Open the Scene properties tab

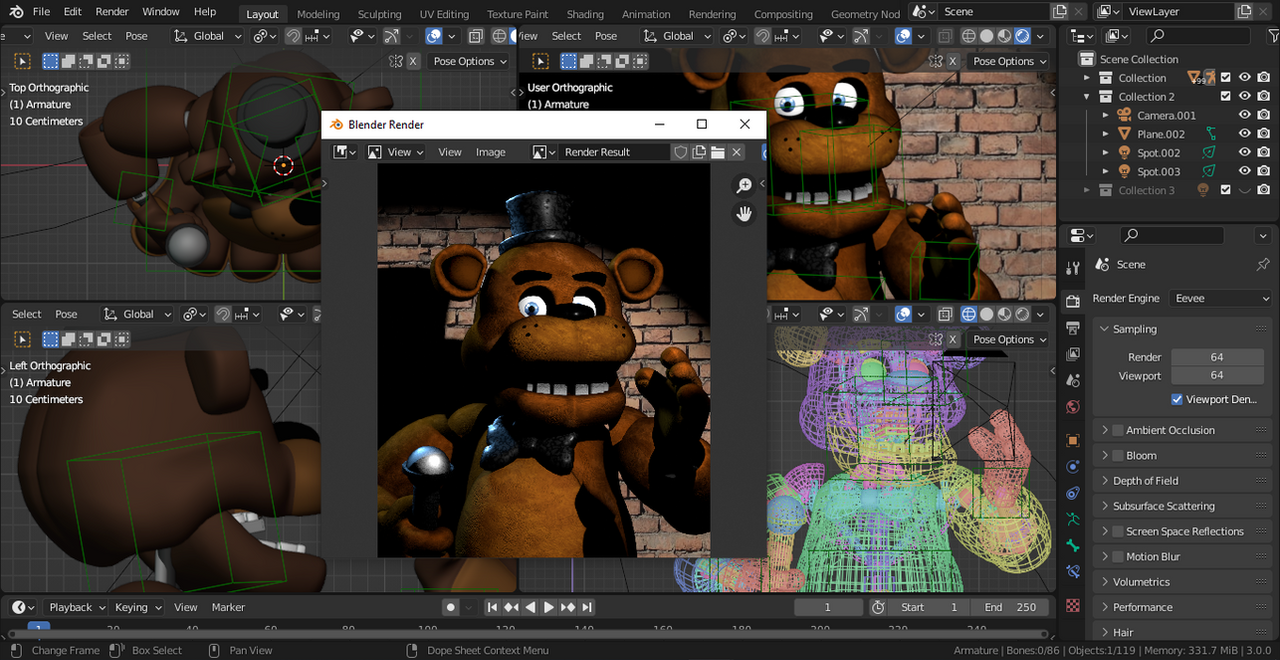coord(1073,380)
